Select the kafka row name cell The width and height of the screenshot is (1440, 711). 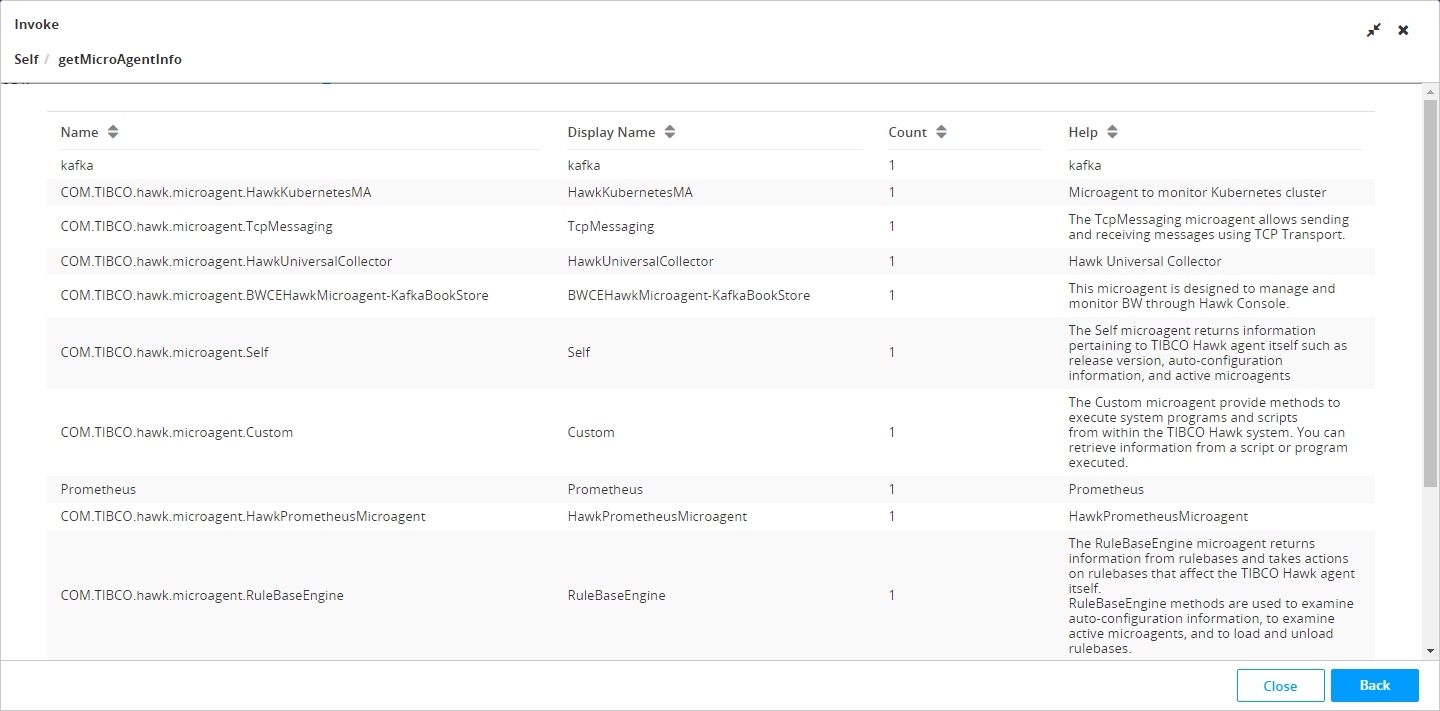tap(77, 165)
